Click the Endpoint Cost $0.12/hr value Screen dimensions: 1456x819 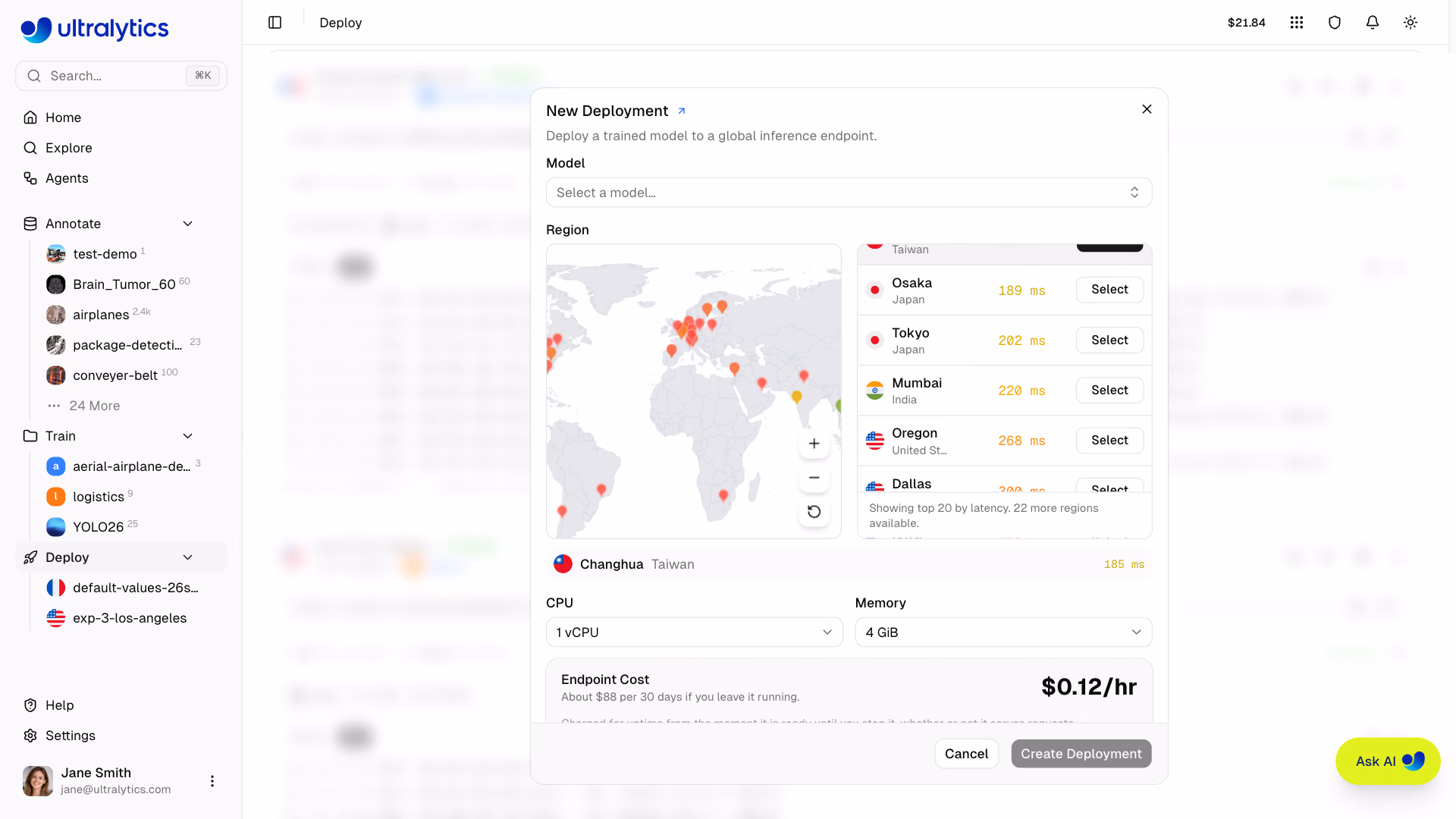pos(1088,687)
